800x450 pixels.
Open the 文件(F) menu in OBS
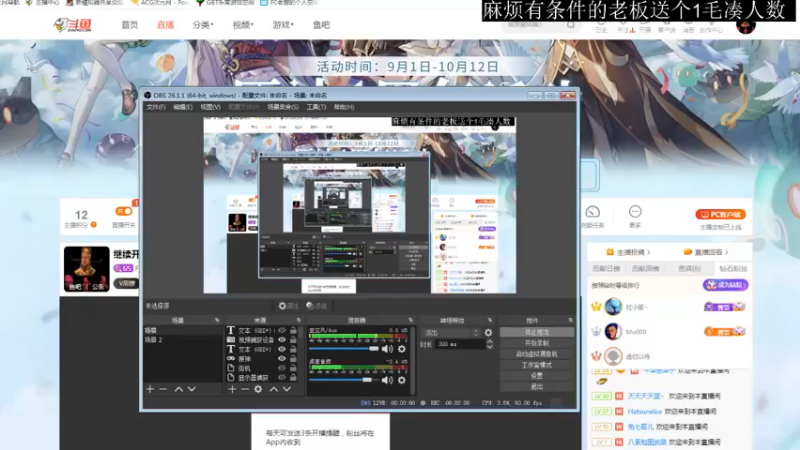point(156,107)
